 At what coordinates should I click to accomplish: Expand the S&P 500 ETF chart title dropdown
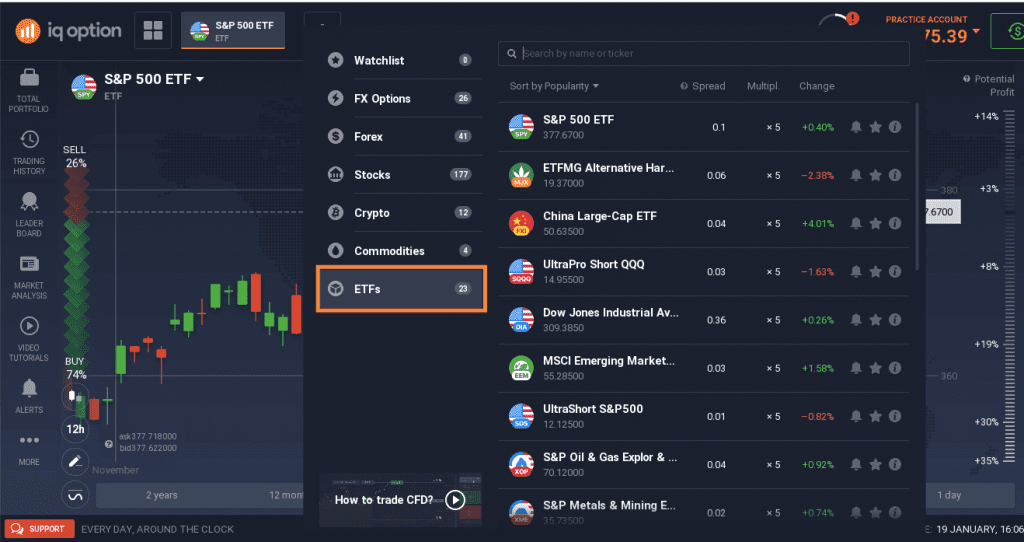pos(200,79)
